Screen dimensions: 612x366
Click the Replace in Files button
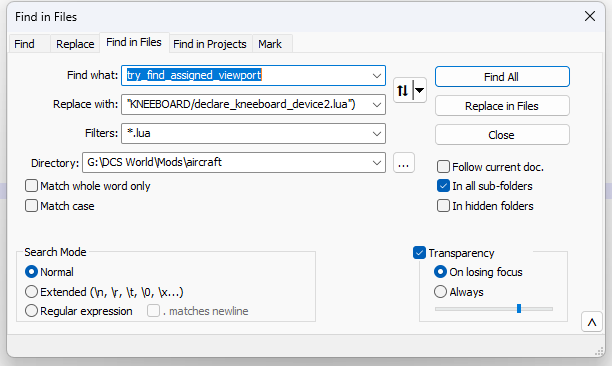(502, 106)
